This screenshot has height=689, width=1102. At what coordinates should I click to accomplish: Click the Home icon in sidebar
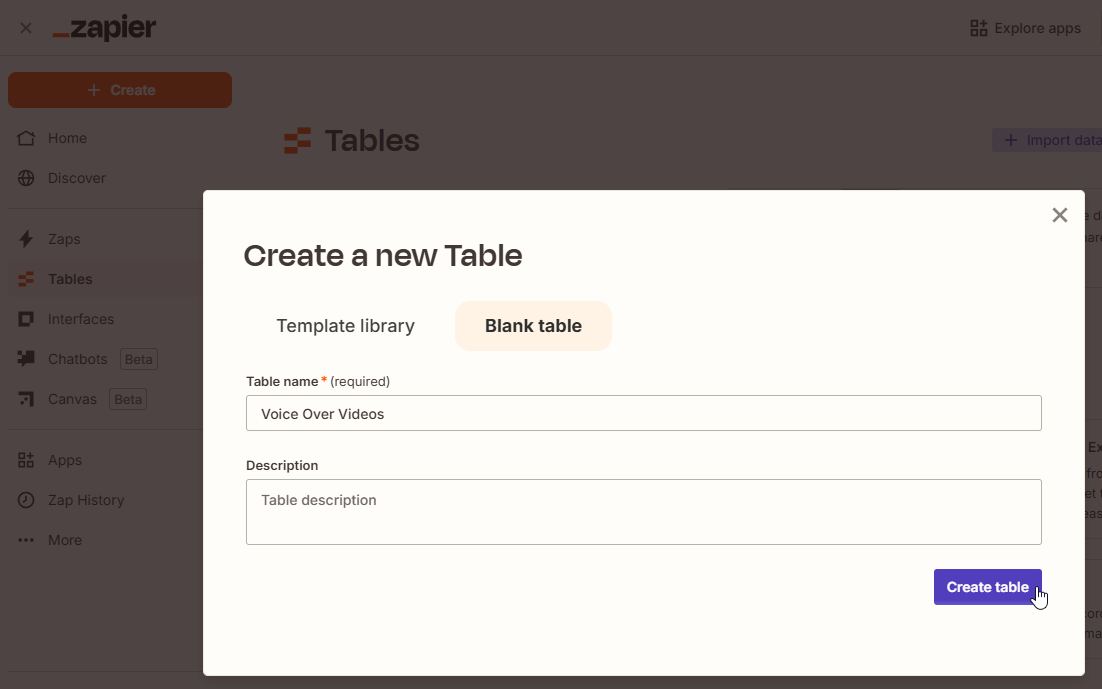pyautogui.click(x=27, y=138)
